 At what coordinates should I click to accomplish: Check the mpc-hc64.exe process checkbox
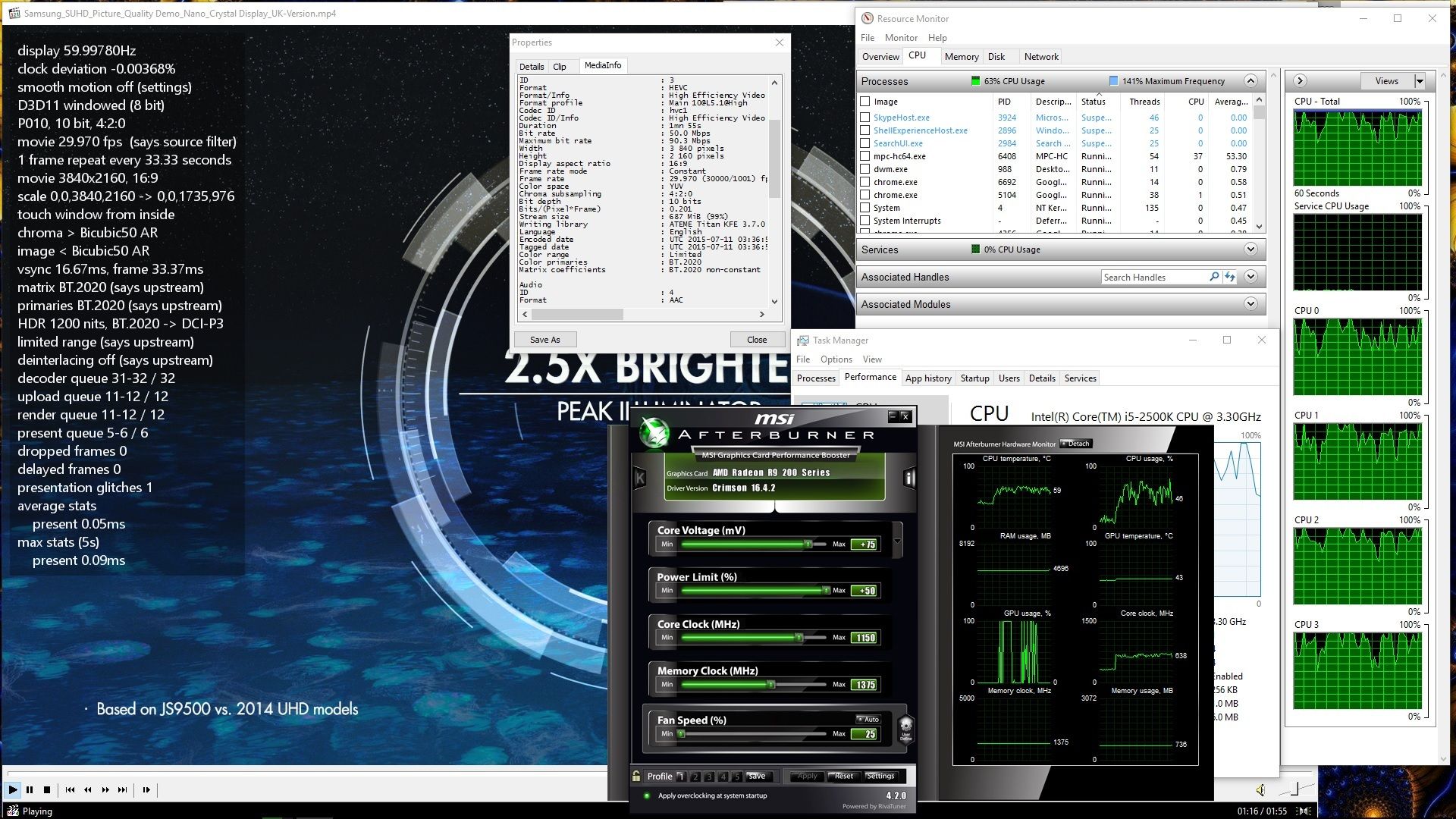864,156
